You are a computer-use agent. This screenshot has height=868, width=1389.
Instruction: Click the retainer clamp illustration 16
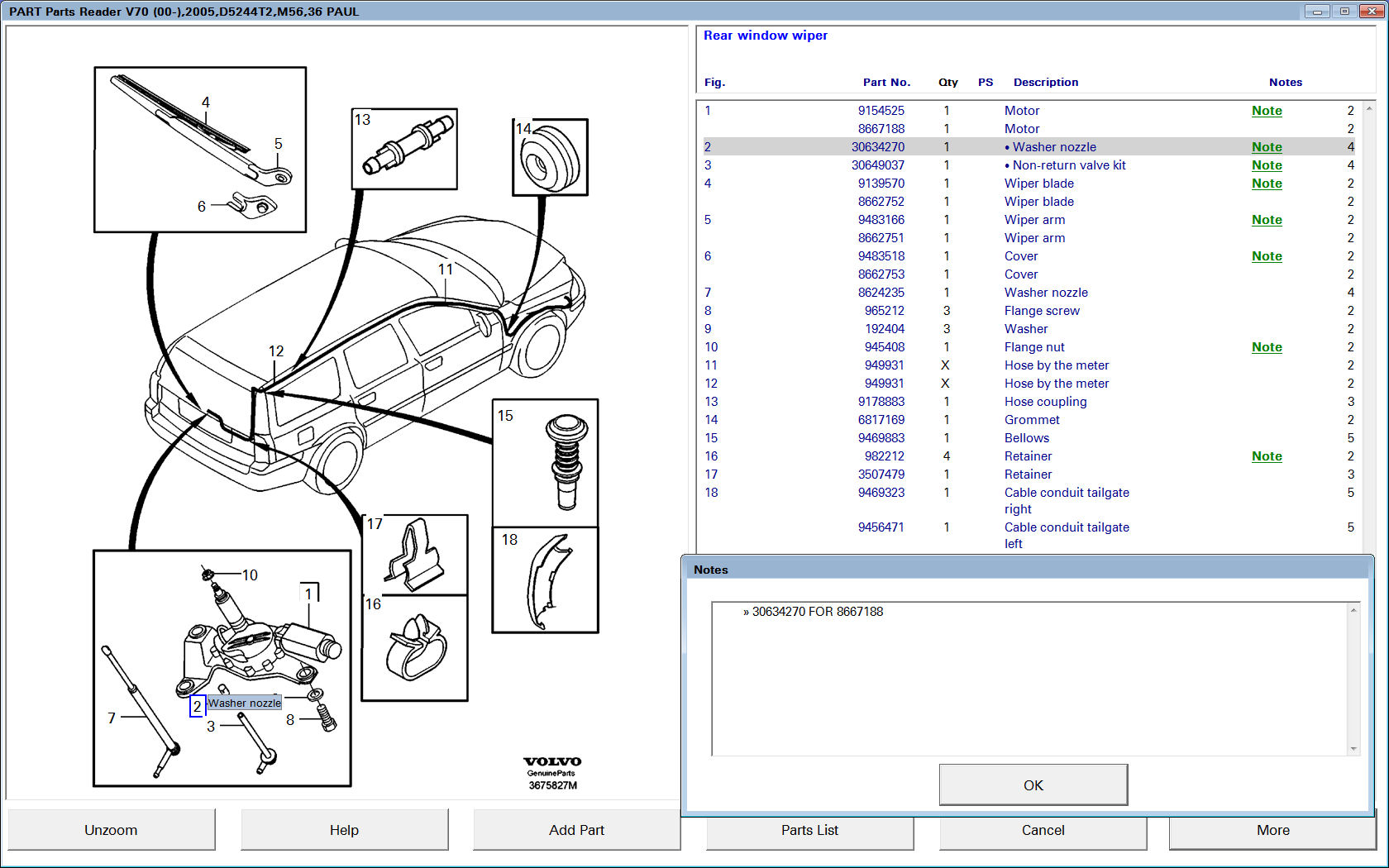coord(417,647)
